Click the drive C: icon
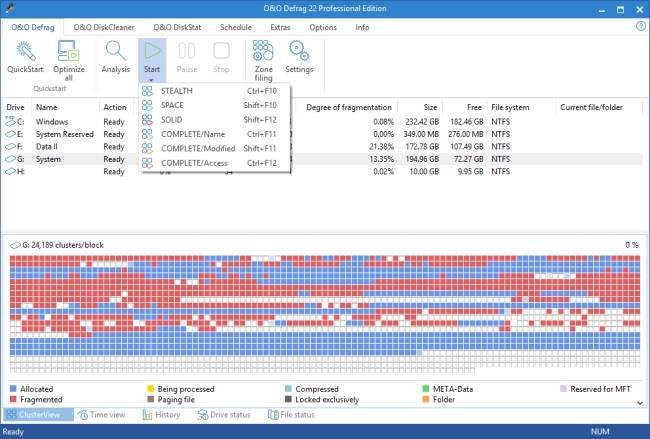 tap(10, 121)
